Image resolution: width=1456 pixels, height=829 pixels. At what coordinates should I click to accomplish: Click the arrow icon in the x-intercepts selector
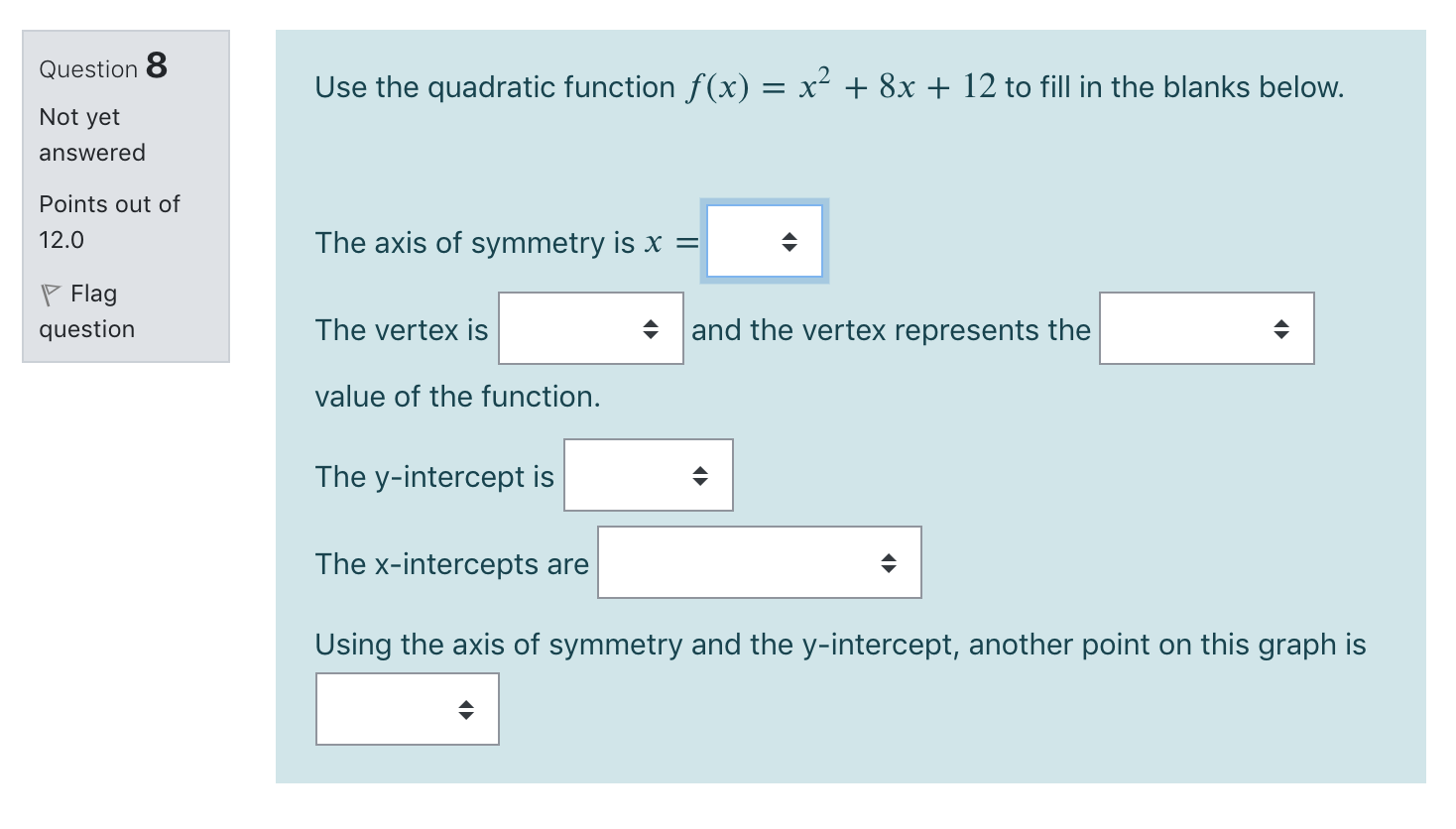click(890, 562)
